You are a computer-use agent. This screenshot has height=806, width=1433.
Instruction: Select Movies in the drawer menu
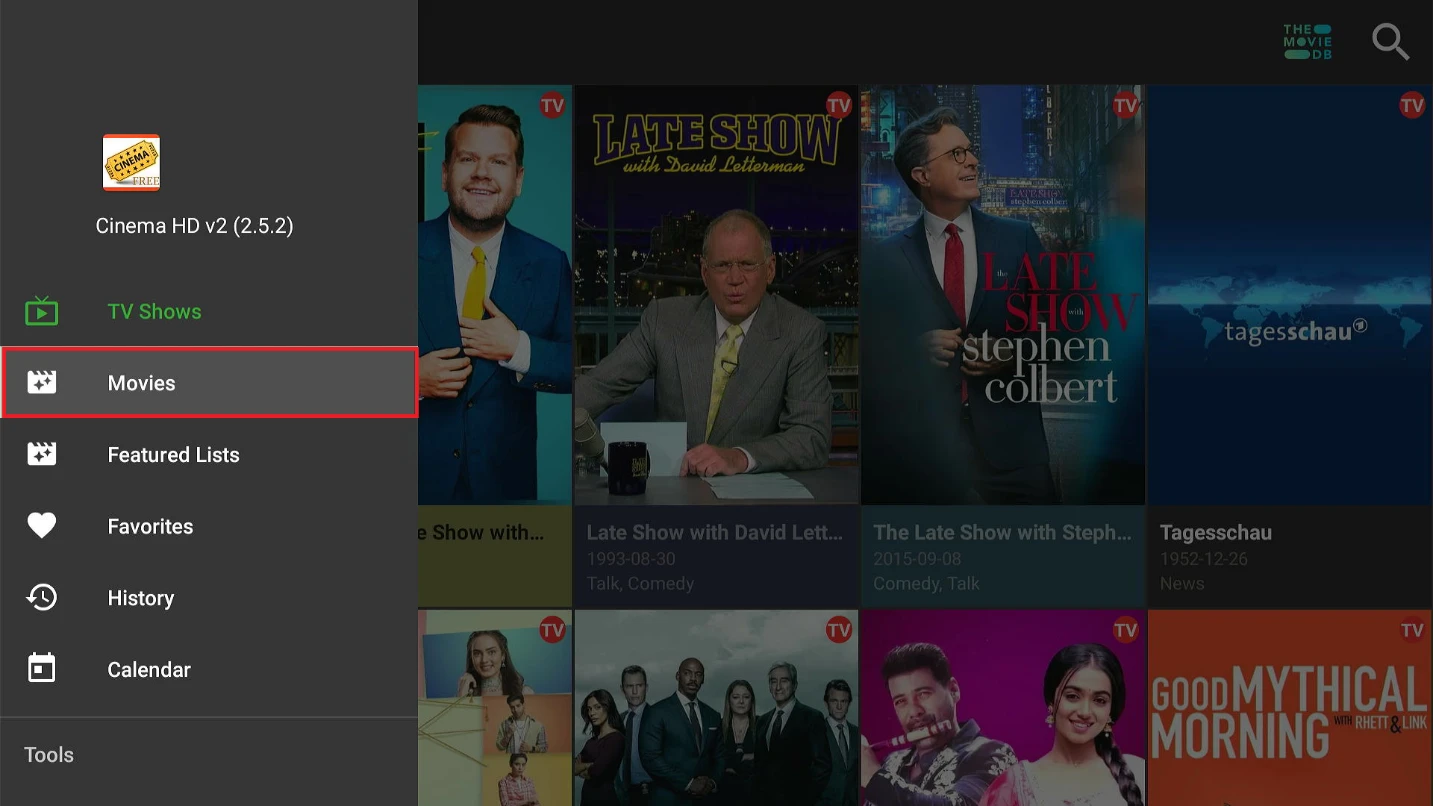(x=209, y=383)
